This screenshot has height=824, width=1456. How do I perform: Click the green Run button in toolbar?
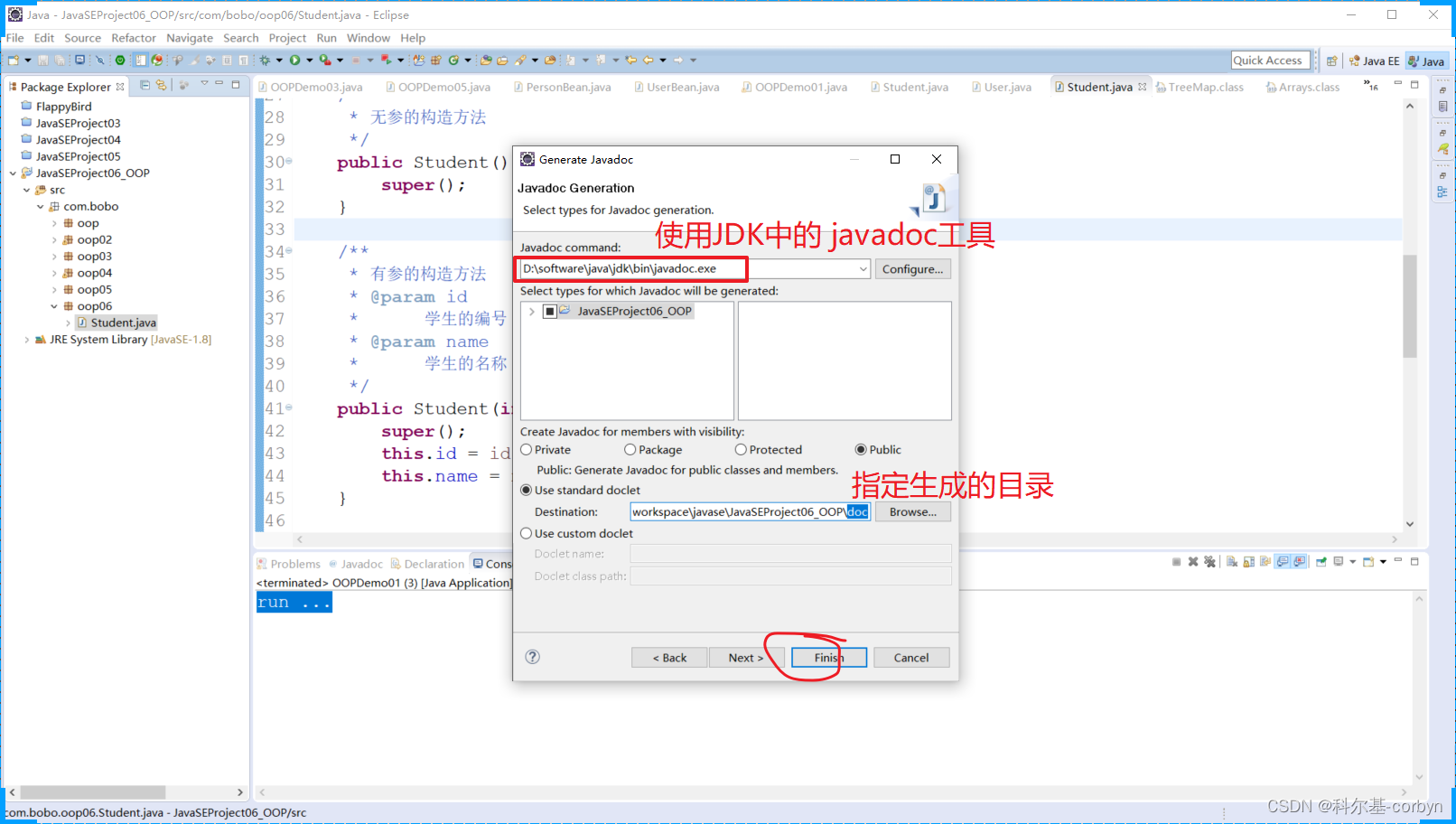coord(294,61)
